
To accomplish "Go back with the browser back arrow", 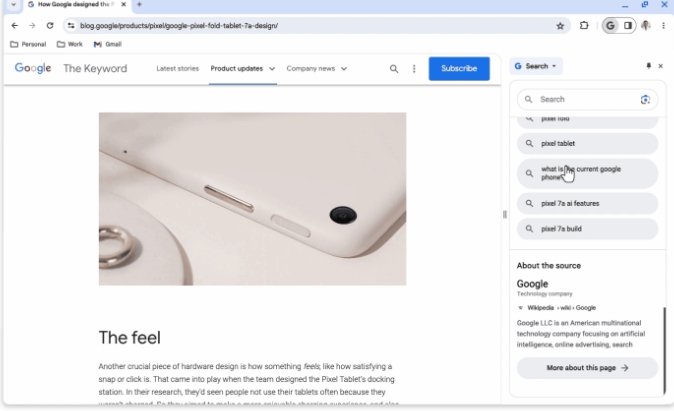I will click(15, 26).
